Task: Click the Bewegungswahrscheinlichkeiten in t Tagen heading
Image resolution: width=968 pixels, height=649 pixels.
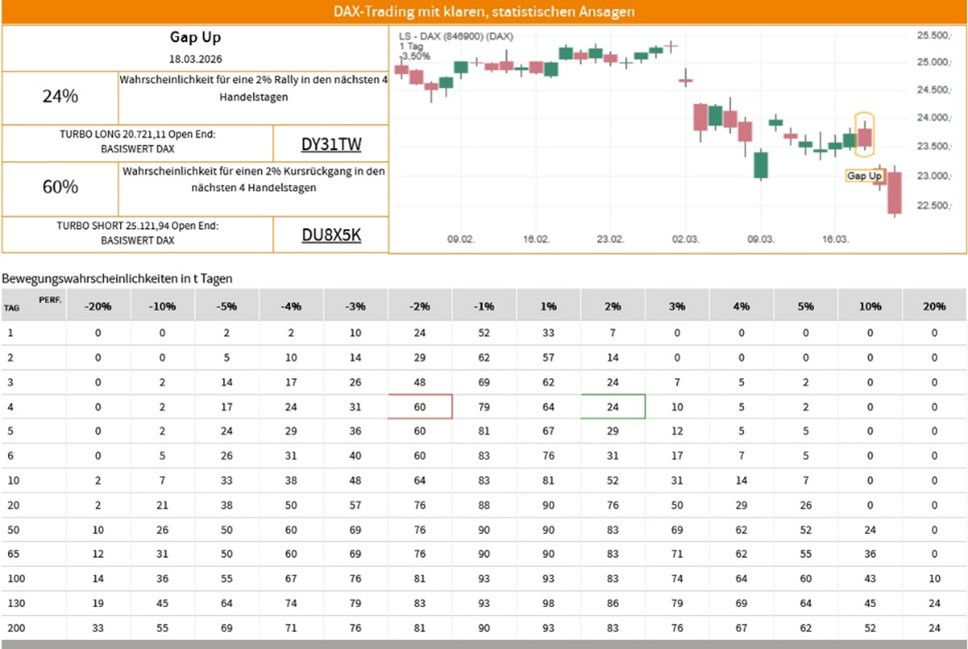Action: point(117,277)
